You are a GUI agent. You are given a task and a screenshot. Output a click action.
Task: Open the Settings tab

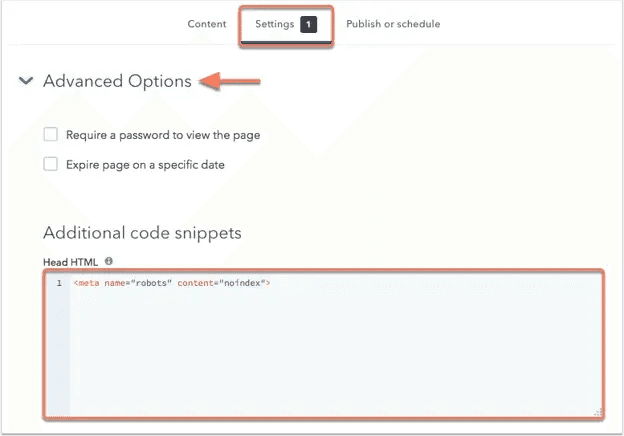[x=286, y=25]
